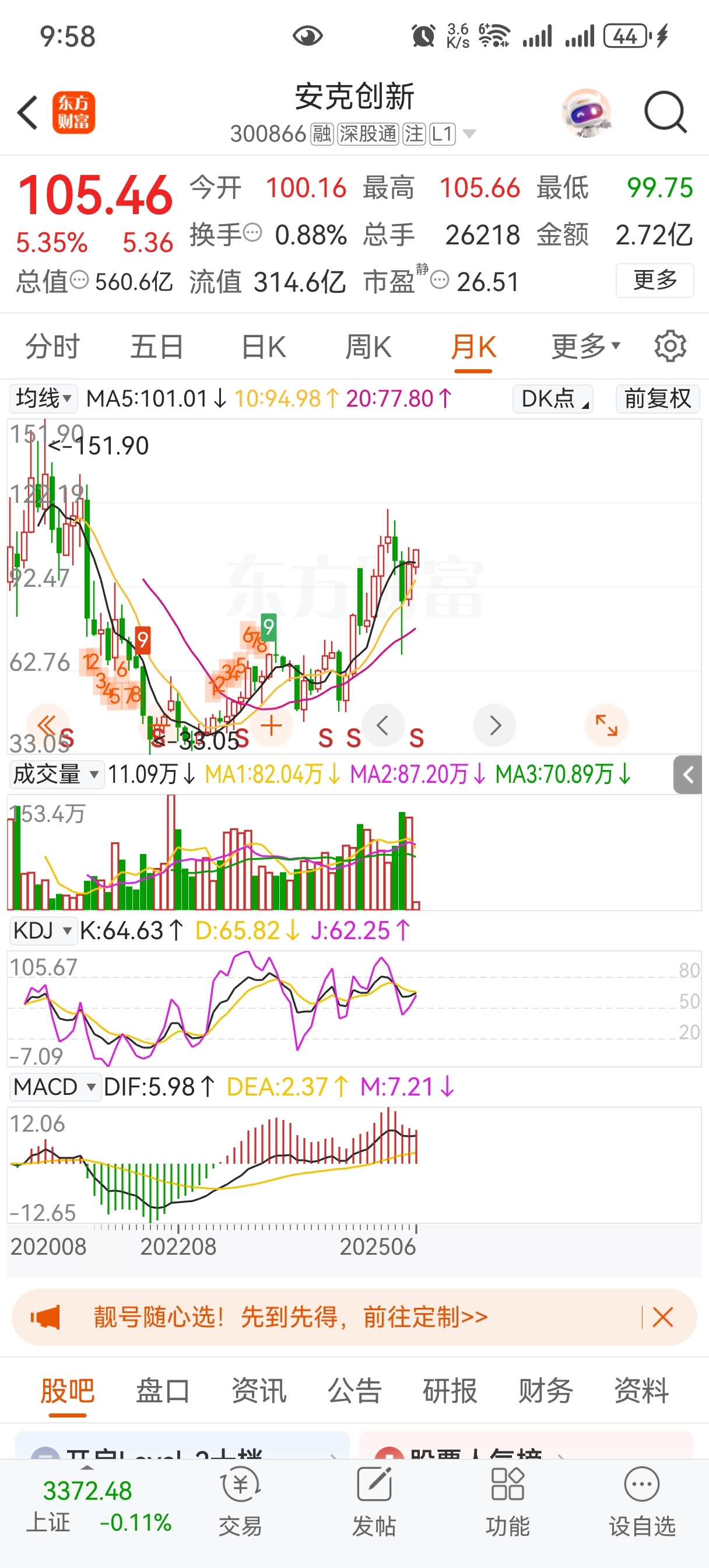Viewport: 709px width, 1568px height.
Task: Select the 月K tab
Action: click(473, 348)
